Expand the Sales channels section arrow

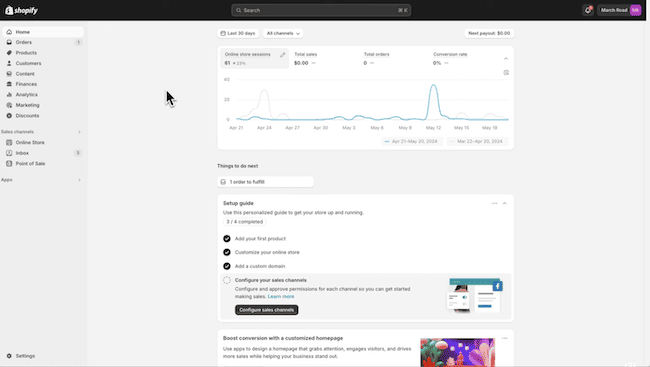79,132
